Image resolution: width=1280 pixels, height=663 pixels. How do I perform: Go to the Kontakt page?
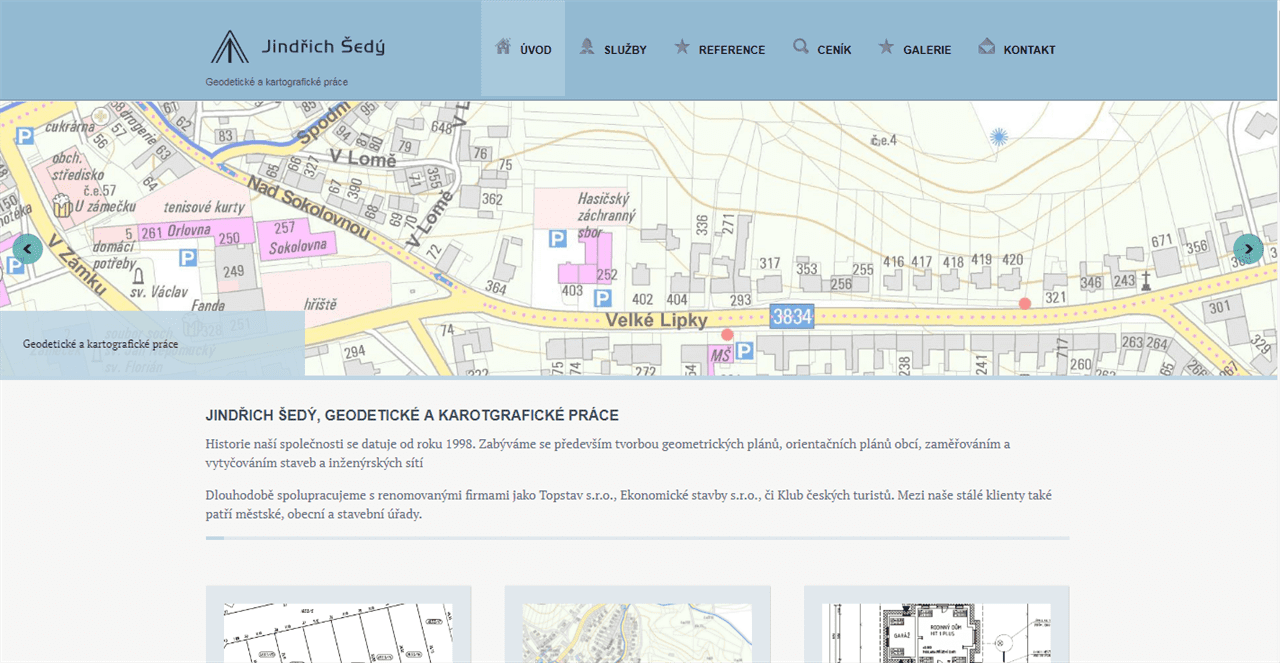click(x=1018, y=48)
